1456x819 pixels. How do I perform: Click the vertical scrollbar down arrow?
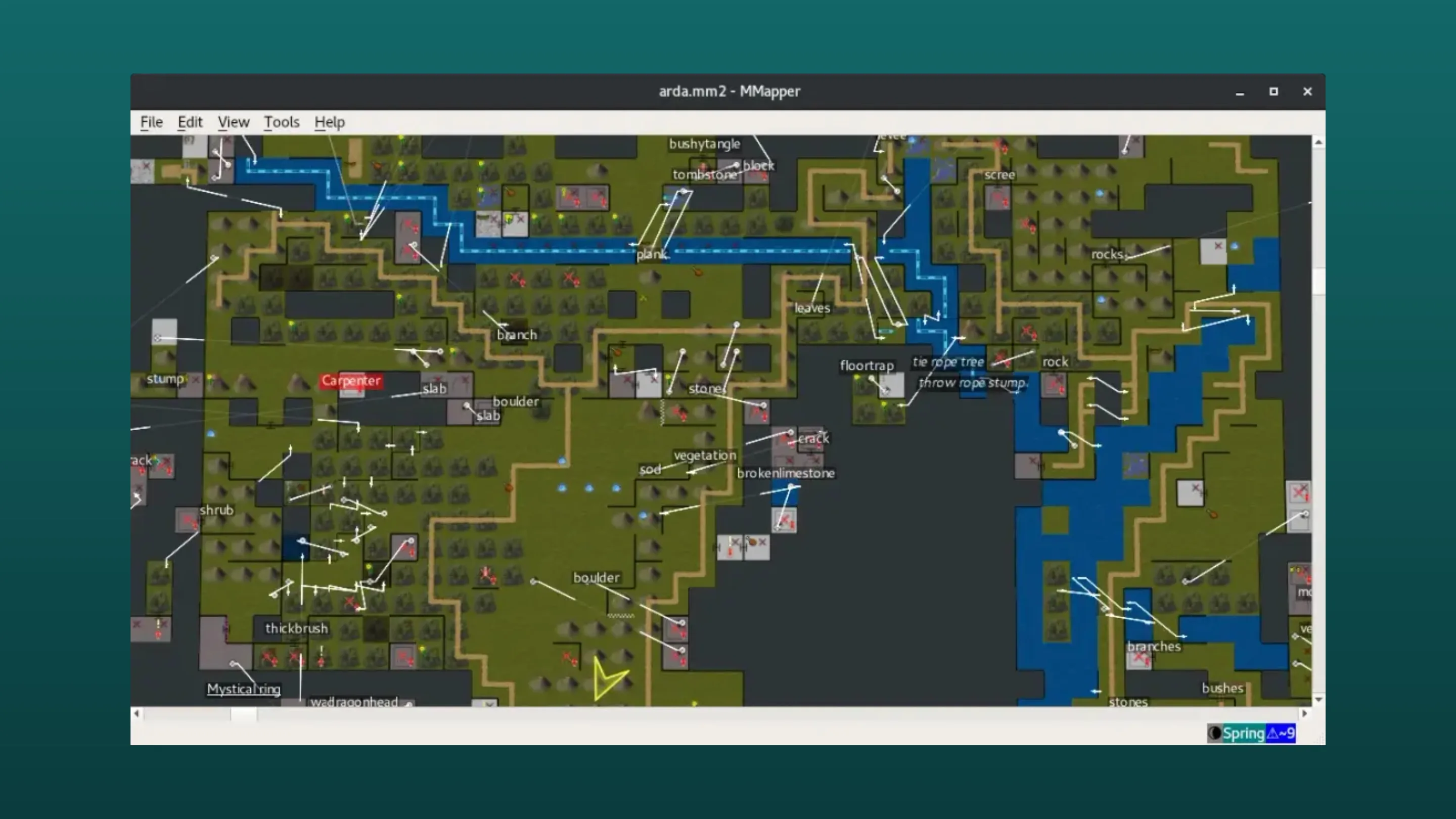1318,700
